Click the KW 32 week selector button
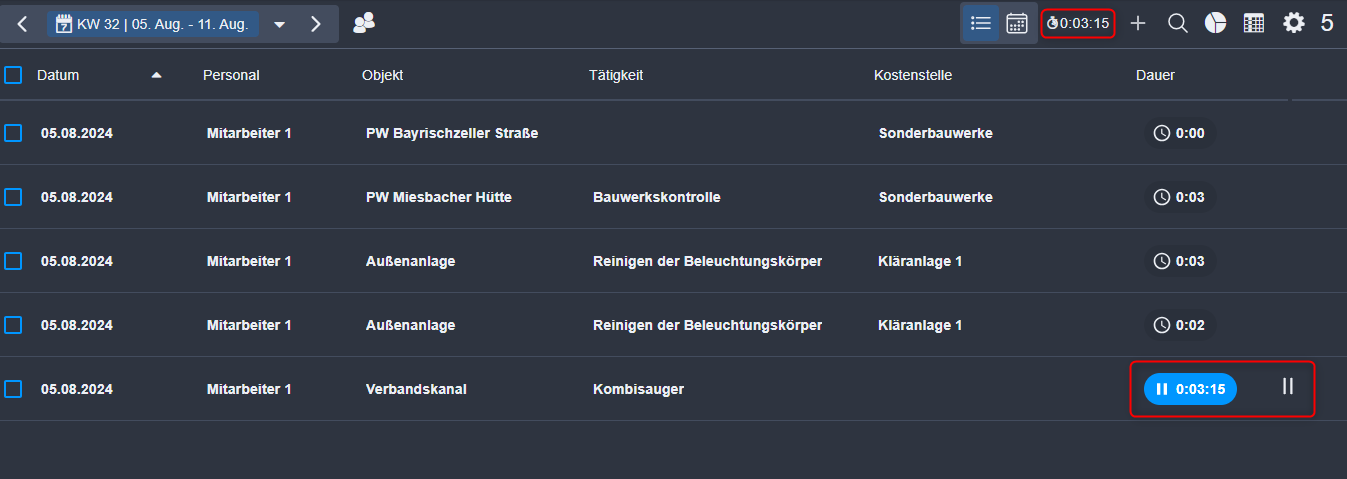This screenshot has height=479, width=1347. click(x=153, y=24)
